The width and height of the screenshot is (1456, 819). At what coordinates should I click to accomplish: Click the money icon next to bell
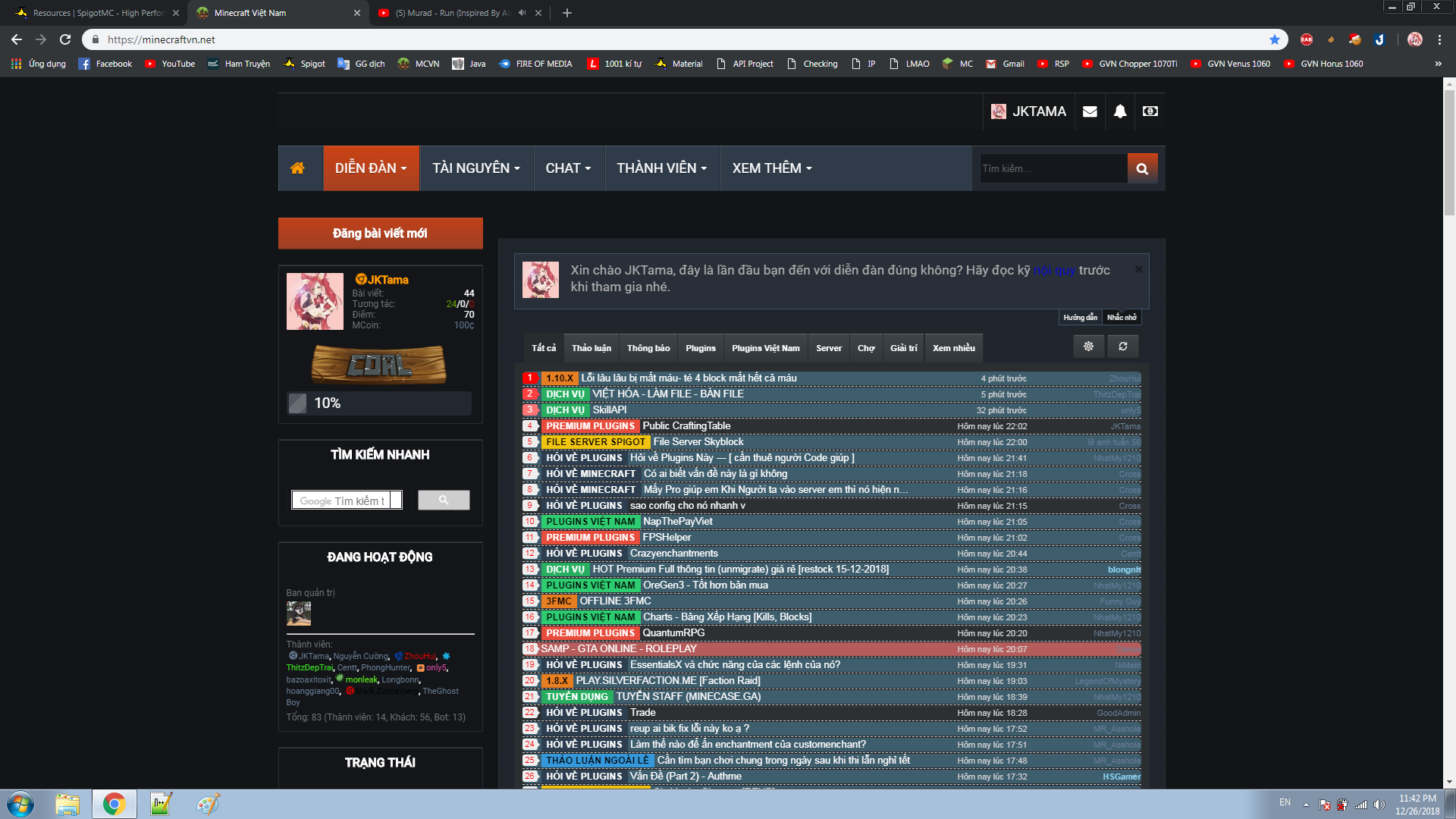pos(1150,111)
